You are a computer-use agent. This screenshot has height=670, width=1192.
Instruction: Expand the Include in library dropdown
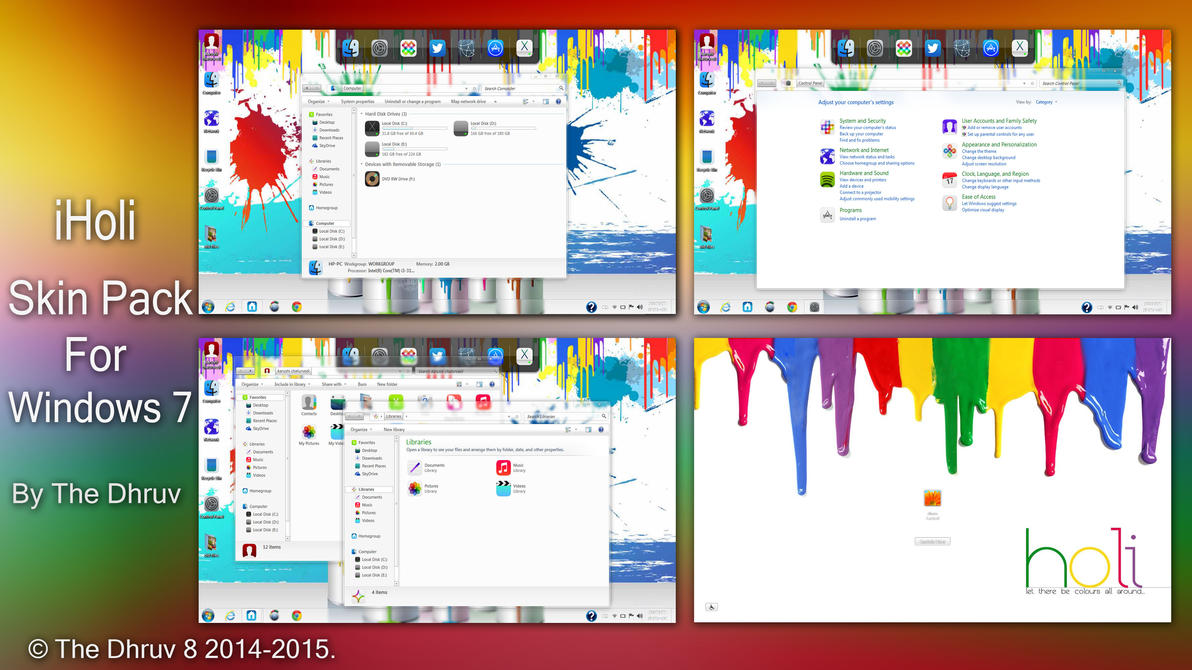click(x=291, y=384)
